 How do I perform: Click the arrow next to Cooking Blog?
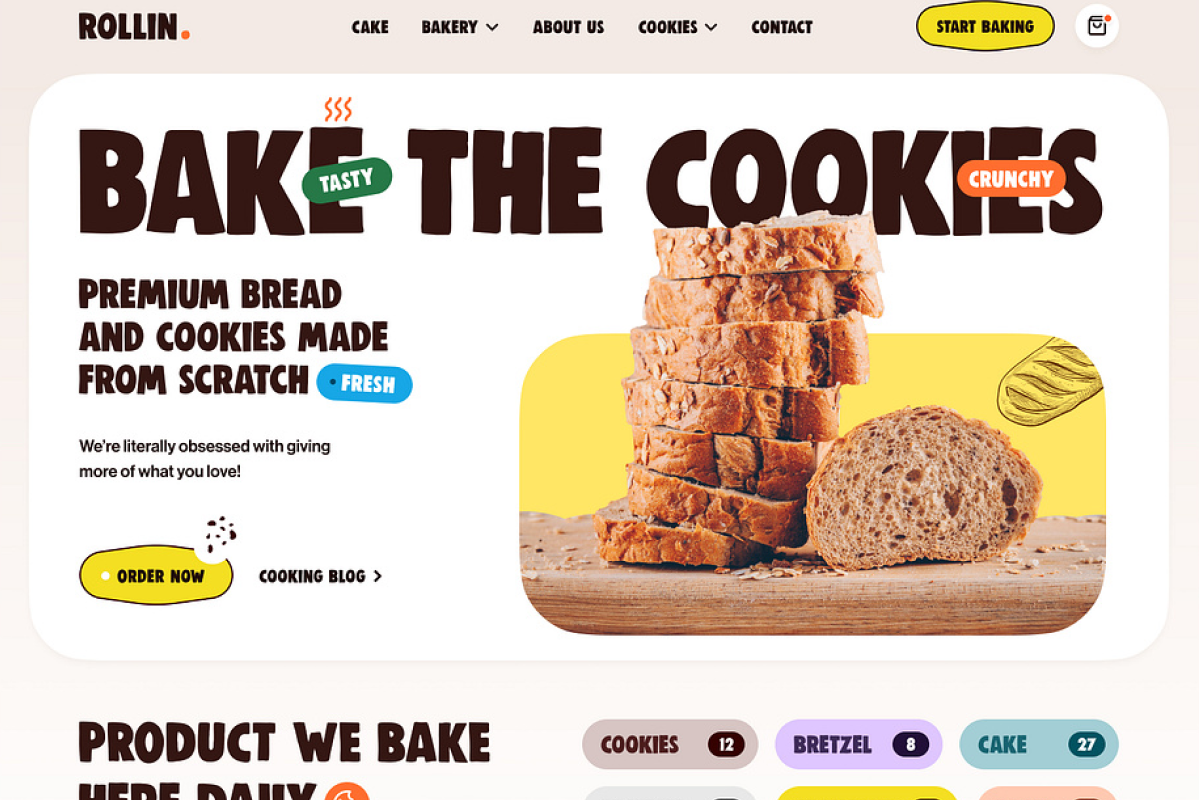point(377,576)
